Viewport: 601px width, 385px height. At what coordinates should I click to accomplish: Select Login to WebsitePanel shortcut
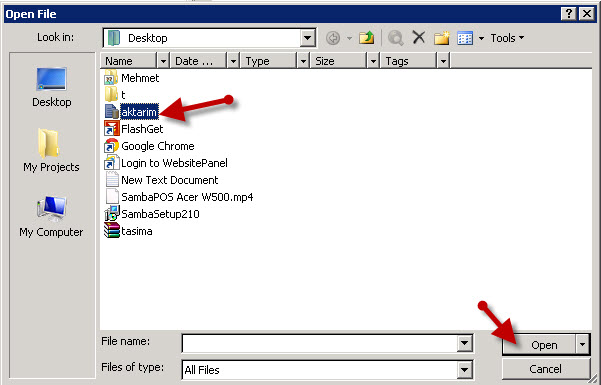(174, 163)
